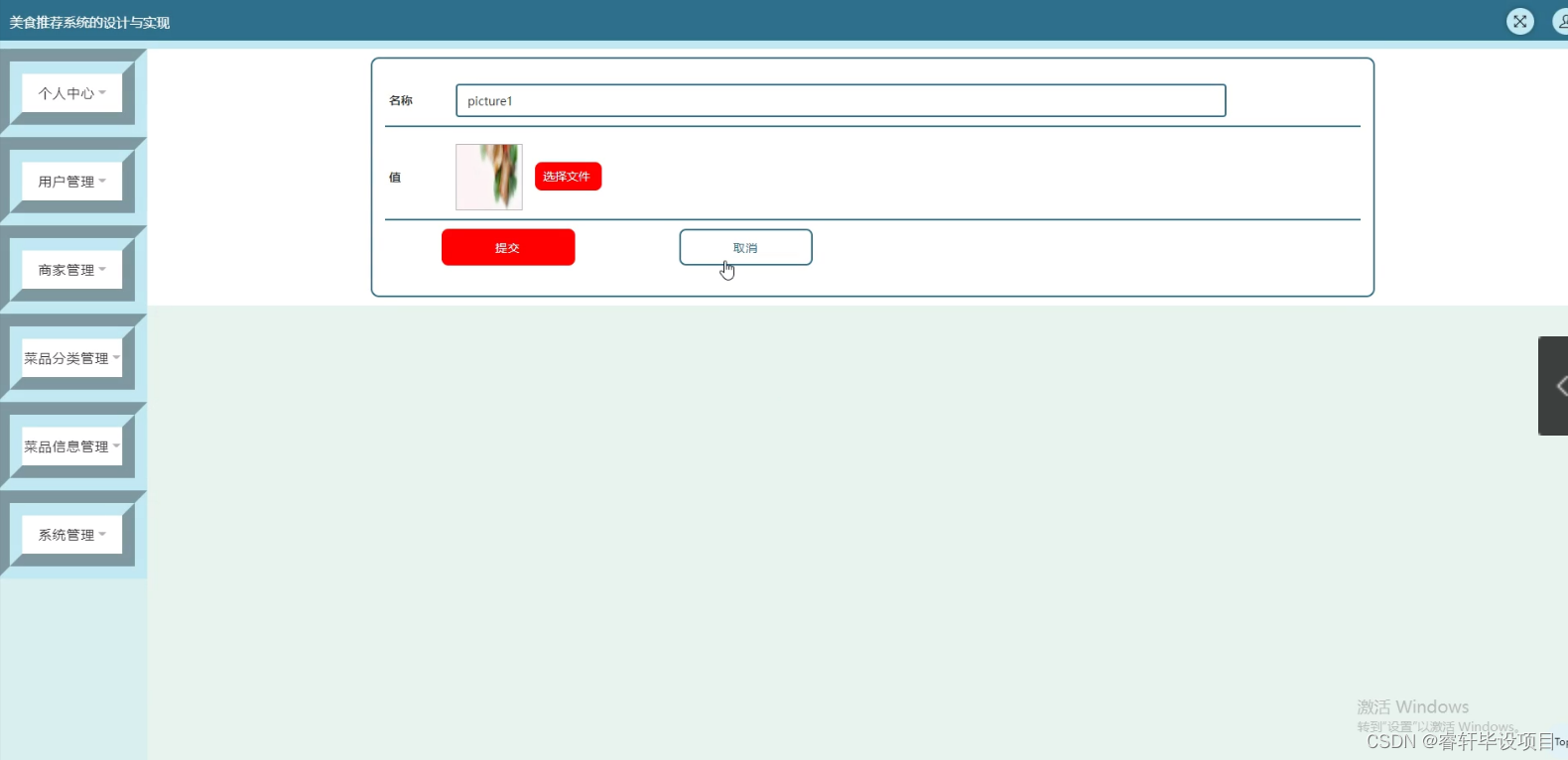Open the 用户管理 menu

tap(71, 182)
